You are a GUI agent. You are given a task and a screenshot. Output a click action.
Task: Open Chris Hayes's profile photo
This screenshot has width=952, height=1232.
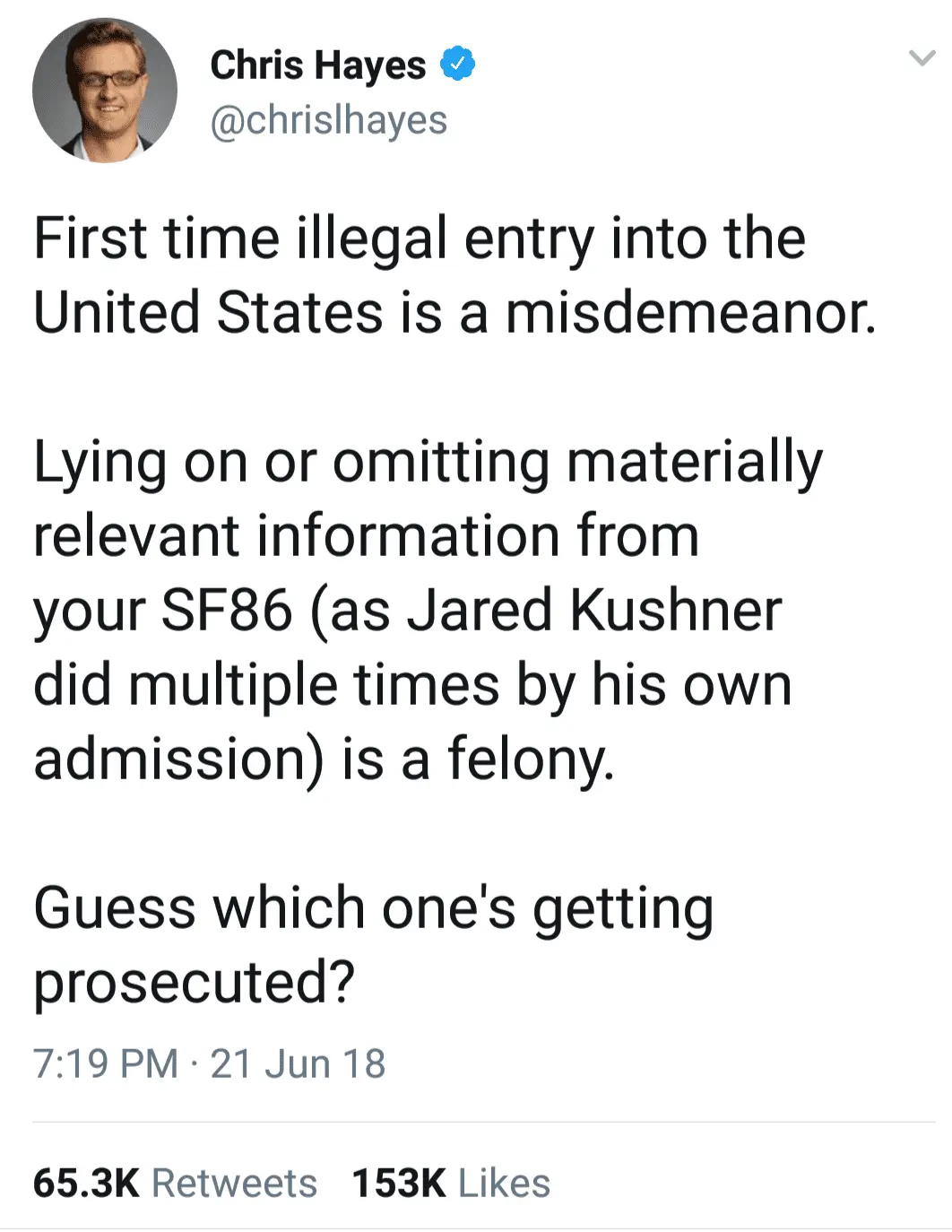pos(105,91)
